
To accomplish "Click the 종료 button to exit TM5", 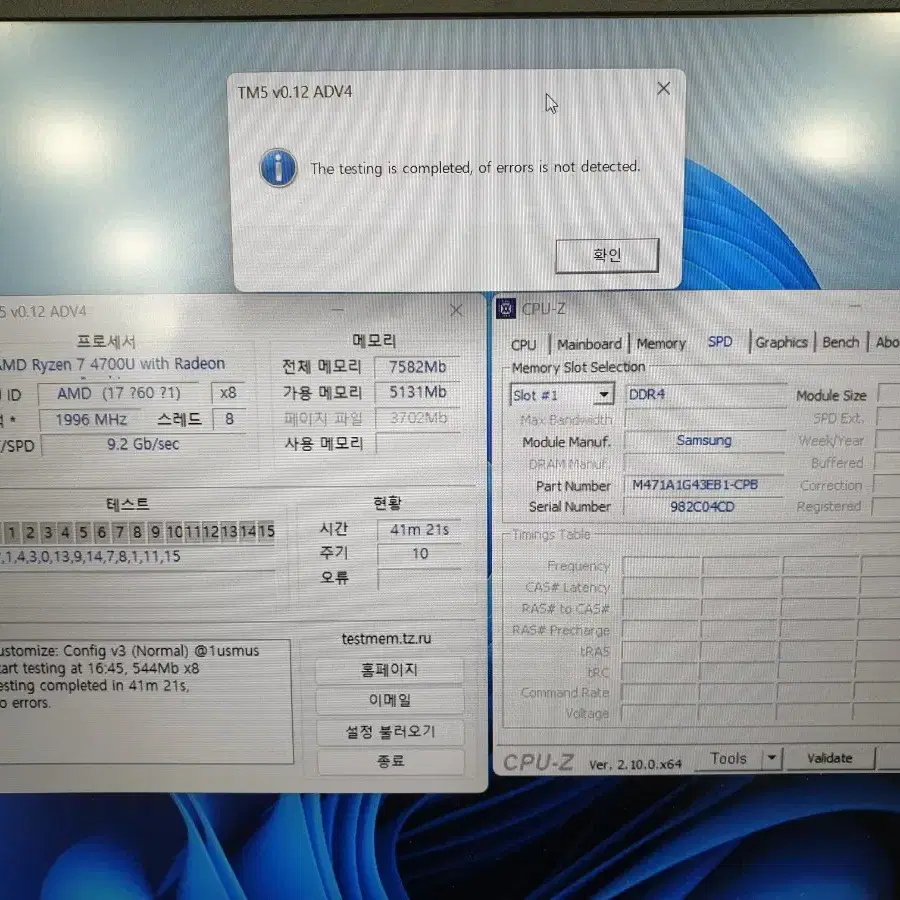I will (x=390, y=762).
